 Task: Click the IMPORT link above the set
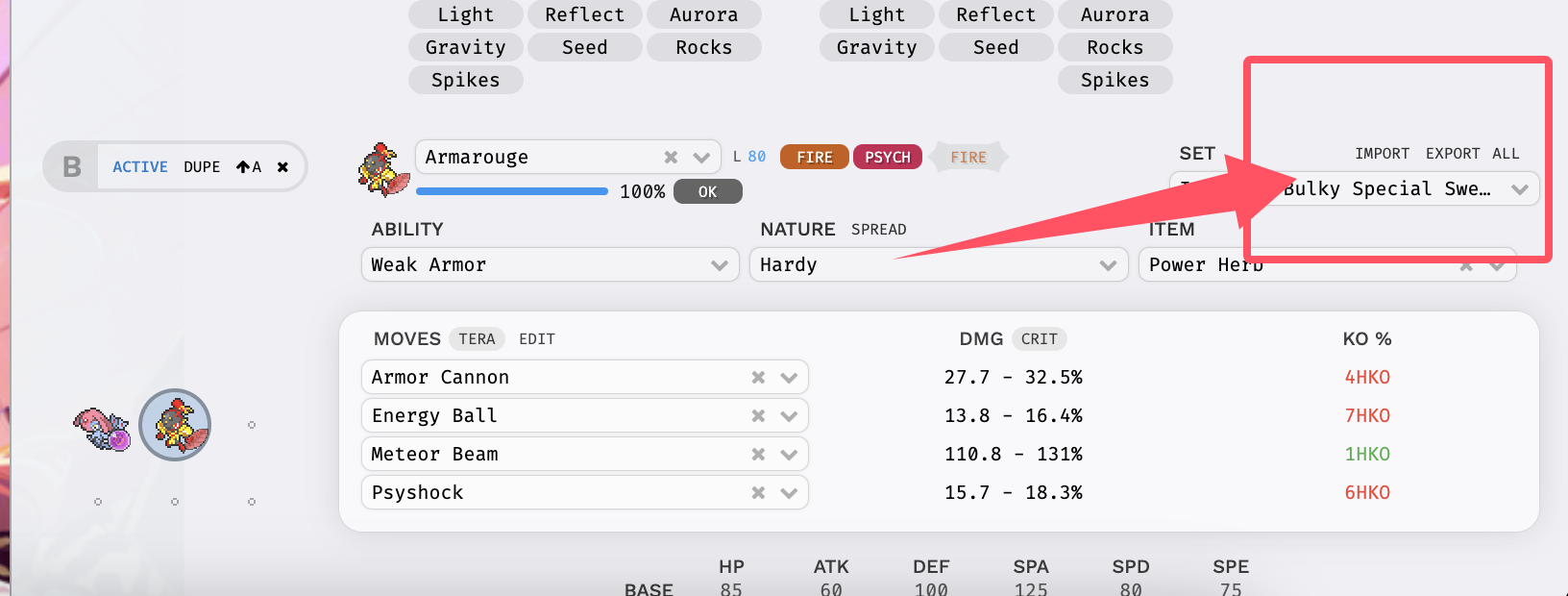pos(1382,154)
